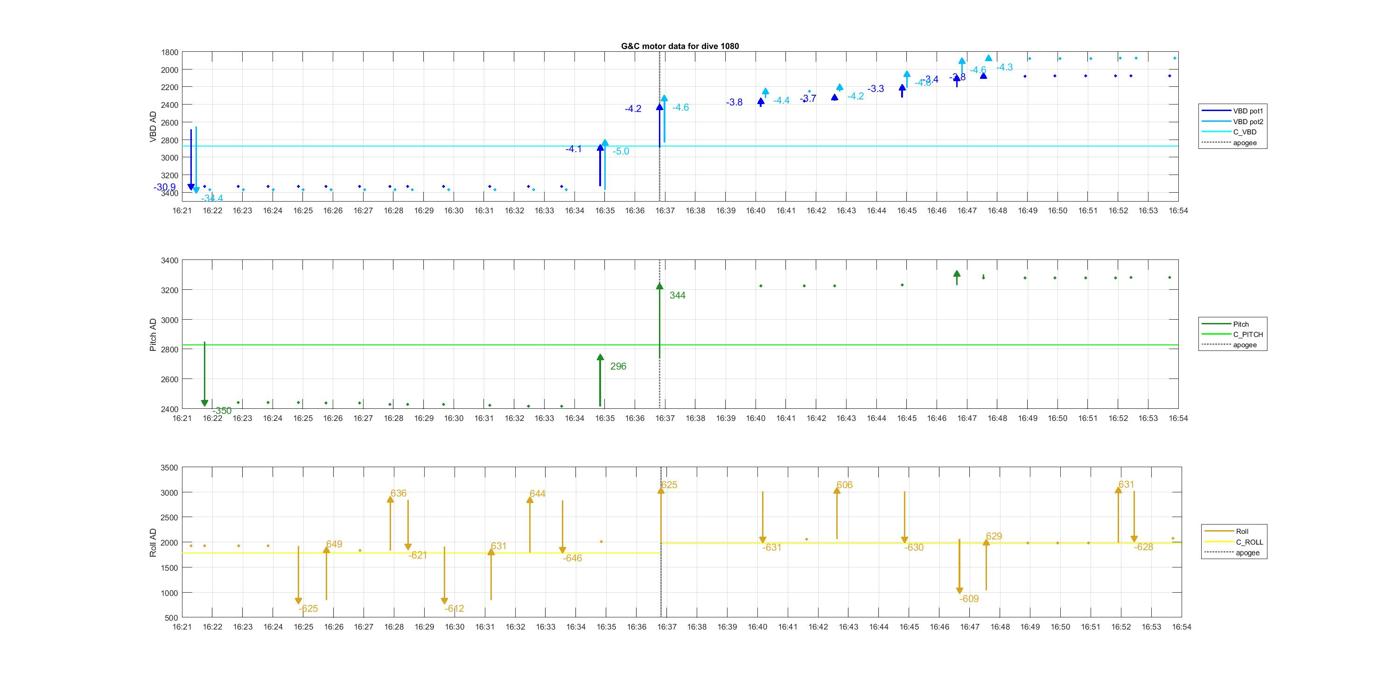Click the "625" roll label at apogee
The width and height of the screenshot is (1400, 693).
pos(669,485)
